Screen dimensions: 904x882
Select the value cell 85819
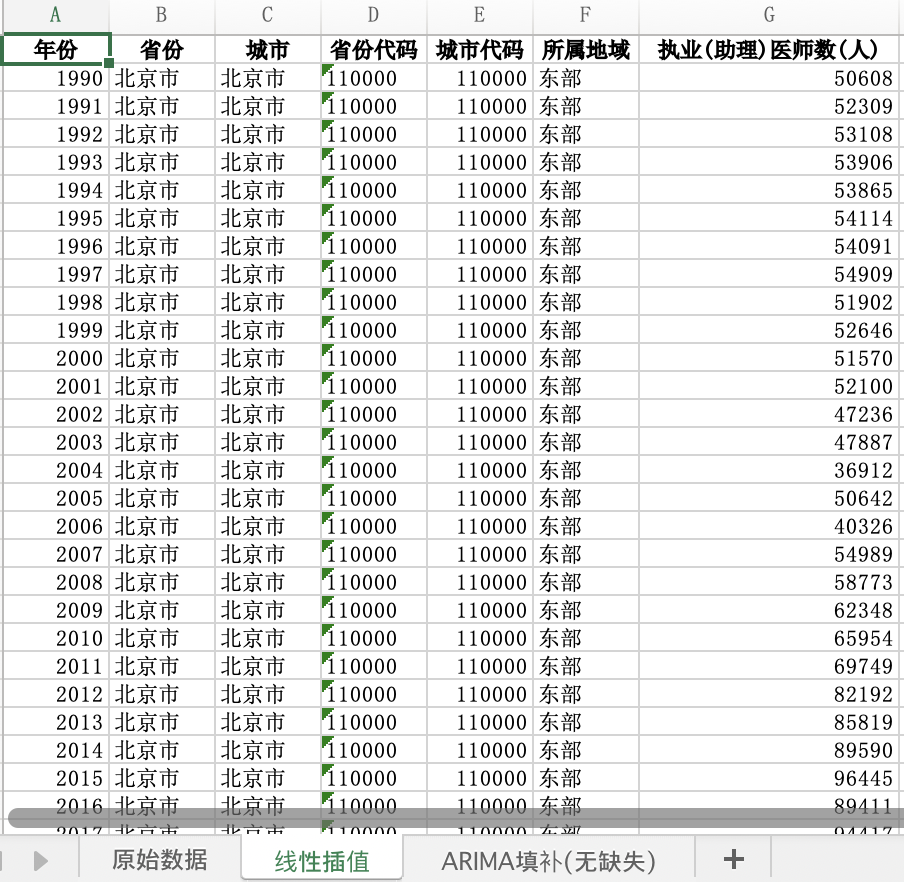pyautogui.click(x=769, y=723)
